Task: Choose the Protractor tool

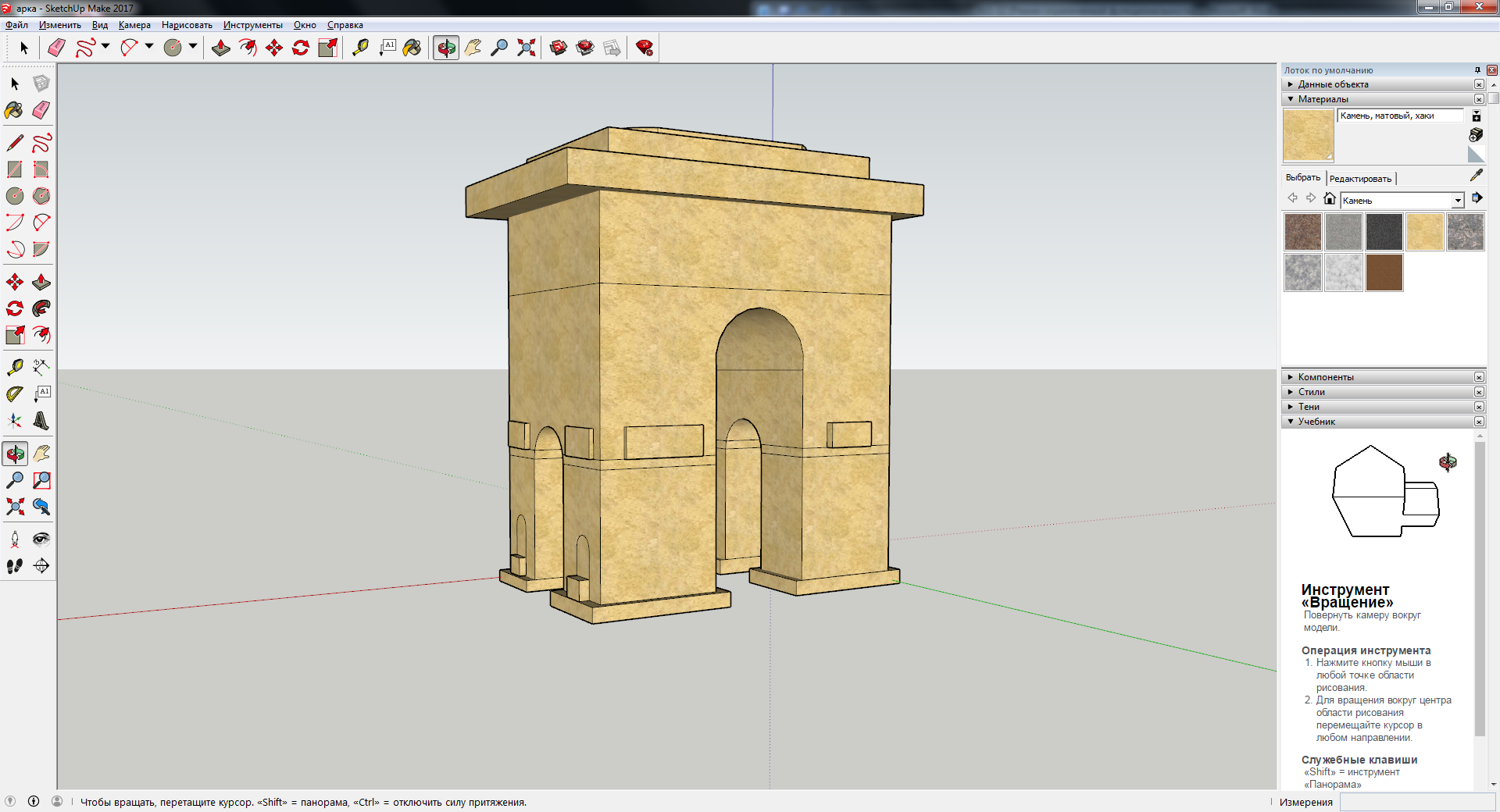Action: click(x=15, y=394)
